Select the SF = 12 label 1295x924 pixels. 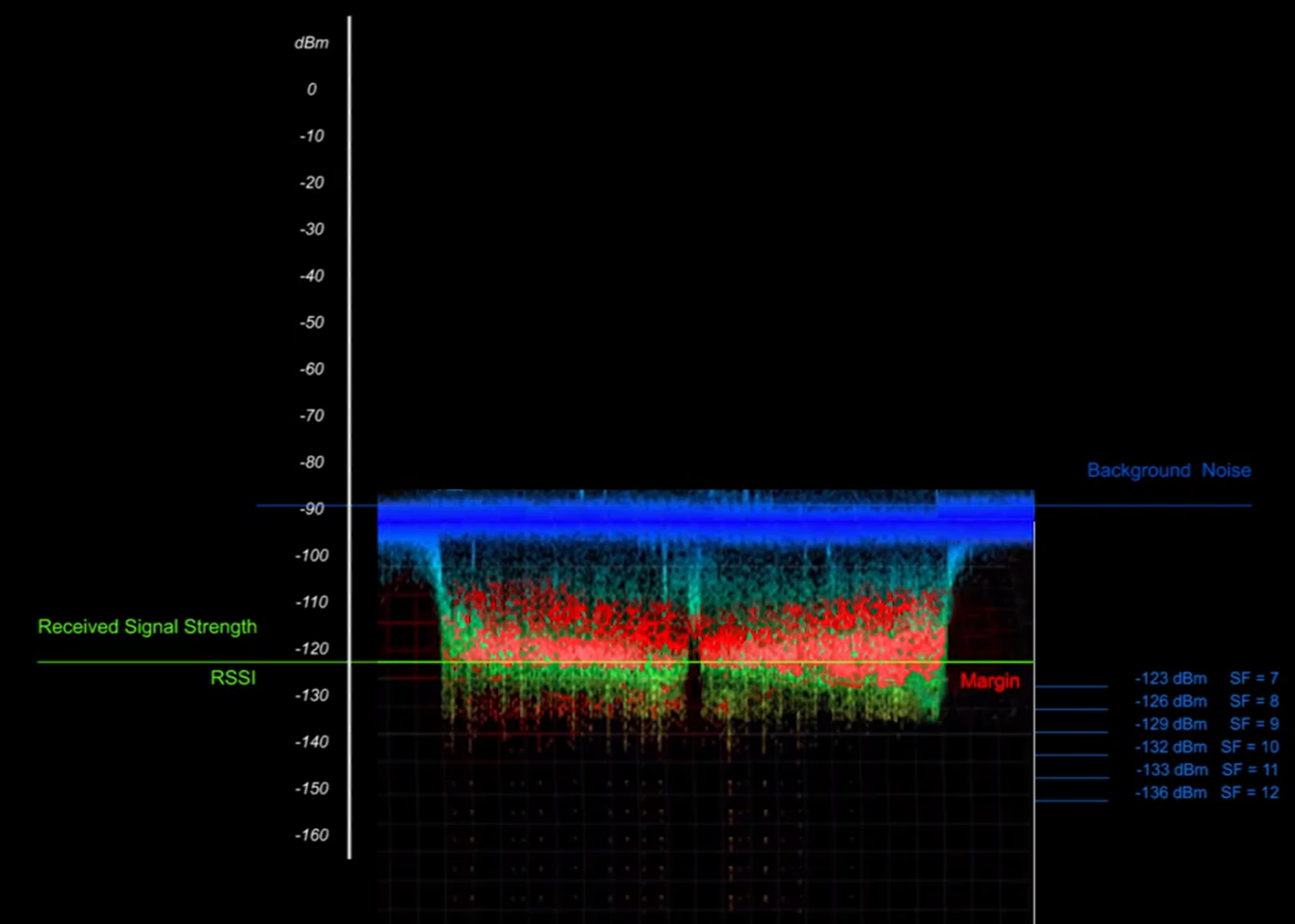tap(1249, 792)
